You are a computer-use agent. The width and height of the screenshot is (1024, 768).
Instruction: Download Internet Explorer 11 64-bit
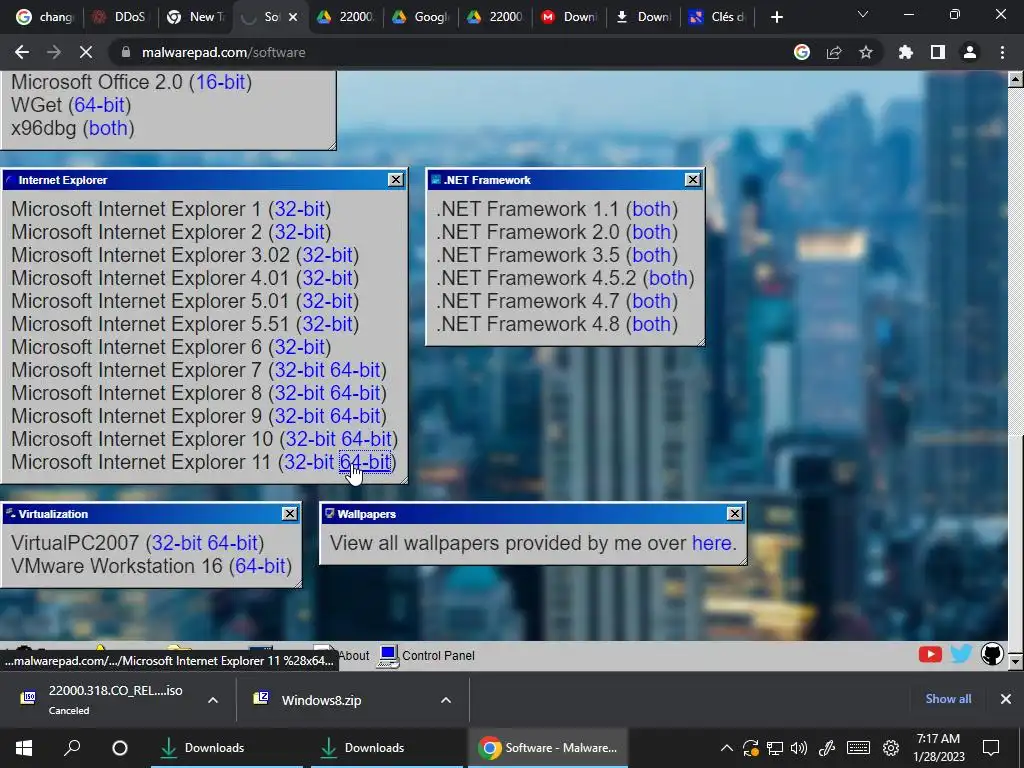(365, 462)
